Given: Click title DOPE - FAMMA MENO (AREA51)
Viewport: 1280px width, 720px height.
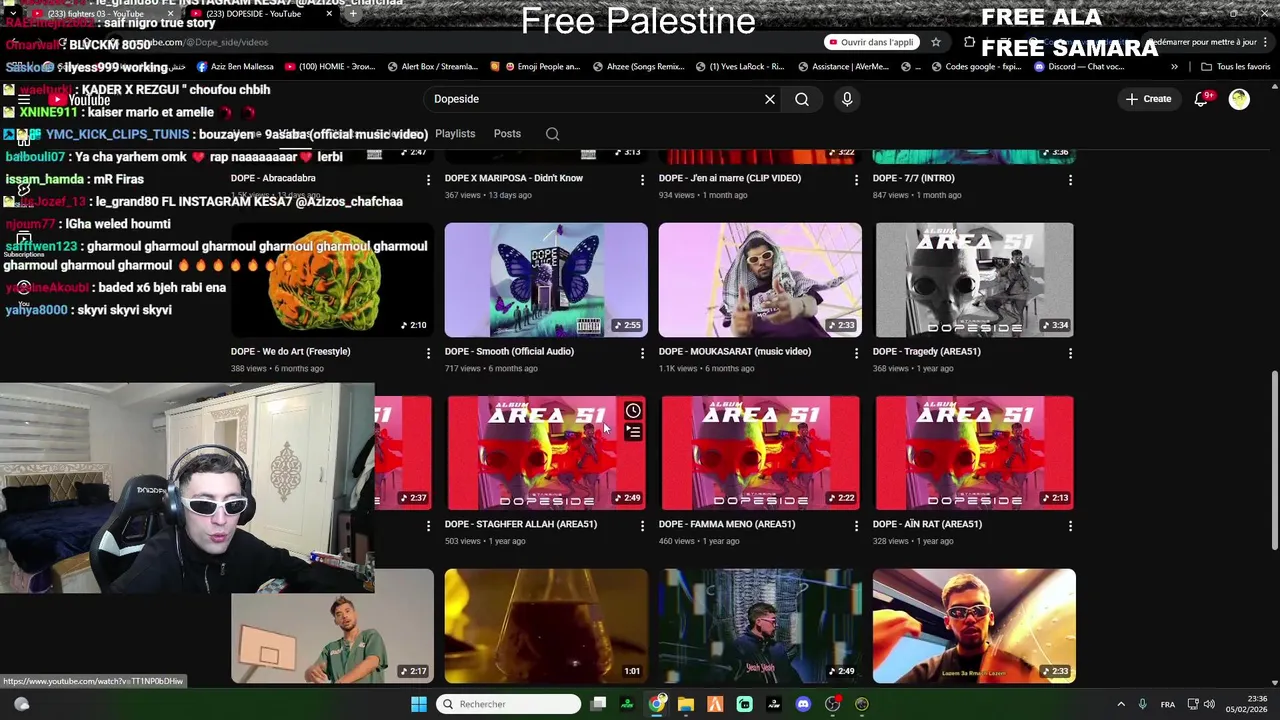Looking at the screenshot, I should (x=727, y=524).
